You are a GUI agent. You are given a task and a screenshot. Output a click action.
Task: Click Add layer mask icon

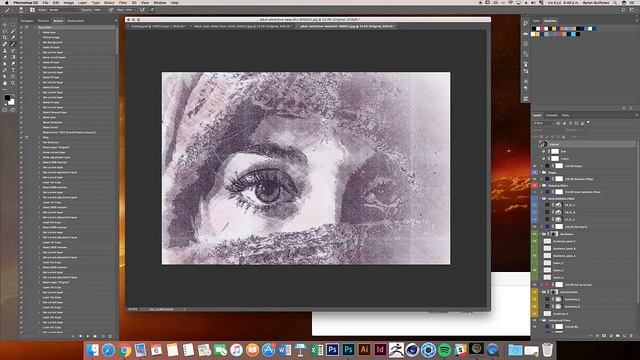point(604,336)
